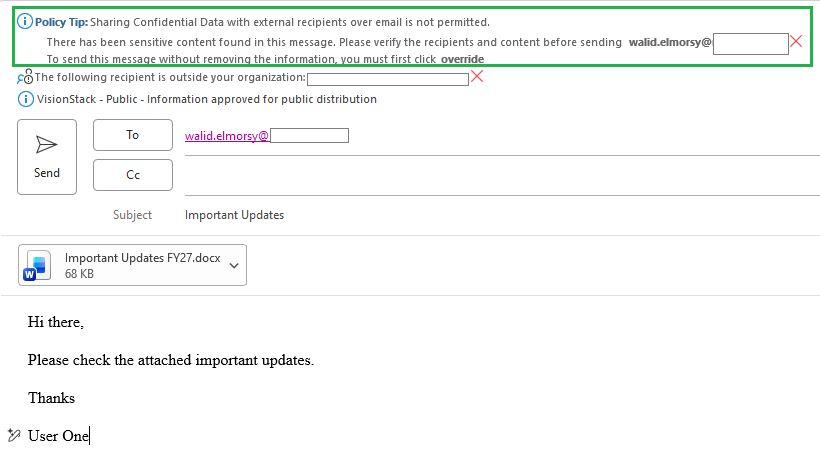The width and height of the screenshot is (820, 450).
Task: Click the VisionStack Public sensitivity label text
Action: (207, 99)
